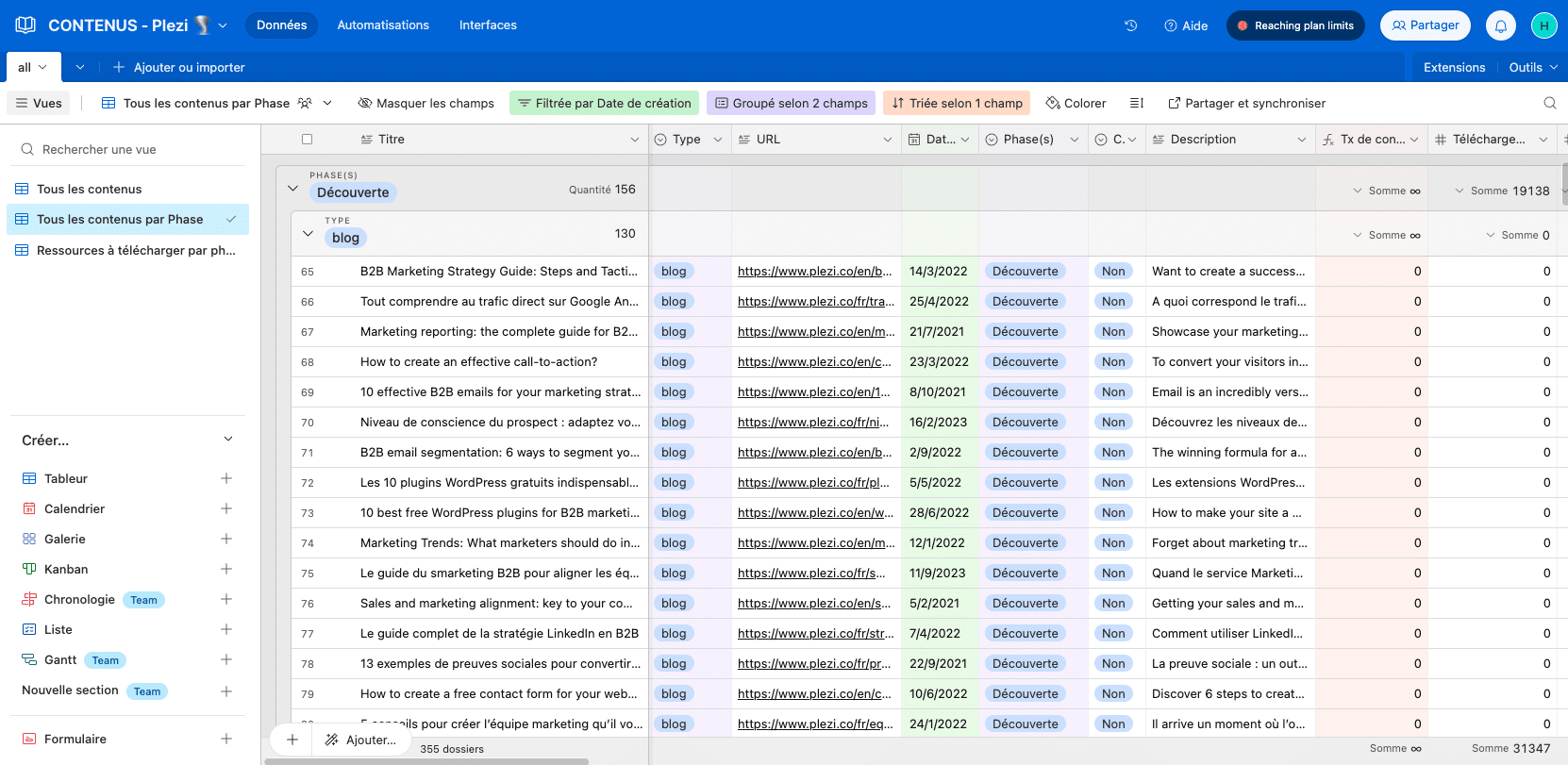Select date cell 16/2/2023

(x=940, y=422)
